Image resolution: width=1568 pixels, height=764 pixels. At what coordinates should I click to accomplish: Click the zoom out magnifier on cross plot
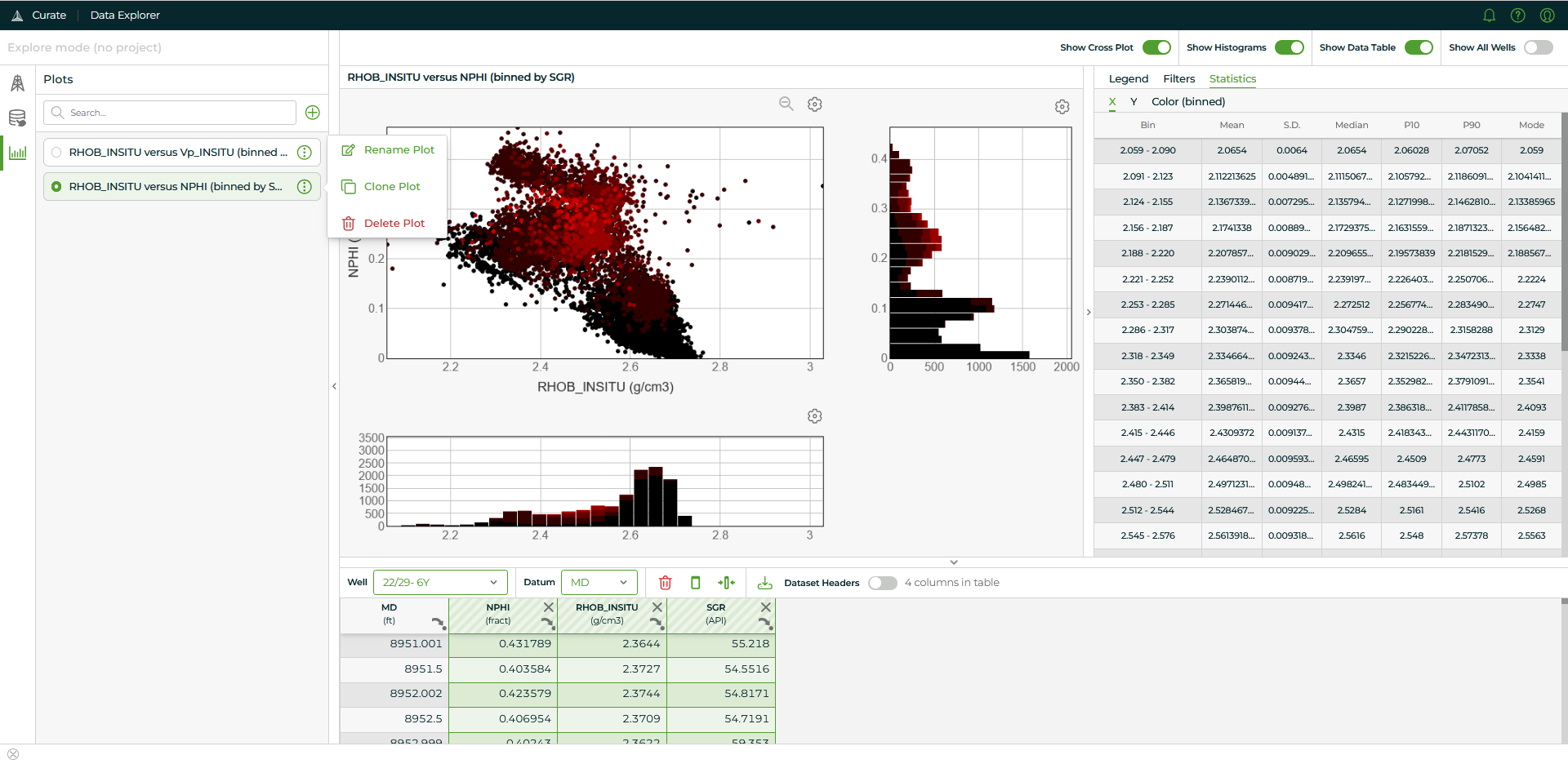pyautogui.click(x=786, y=104)
